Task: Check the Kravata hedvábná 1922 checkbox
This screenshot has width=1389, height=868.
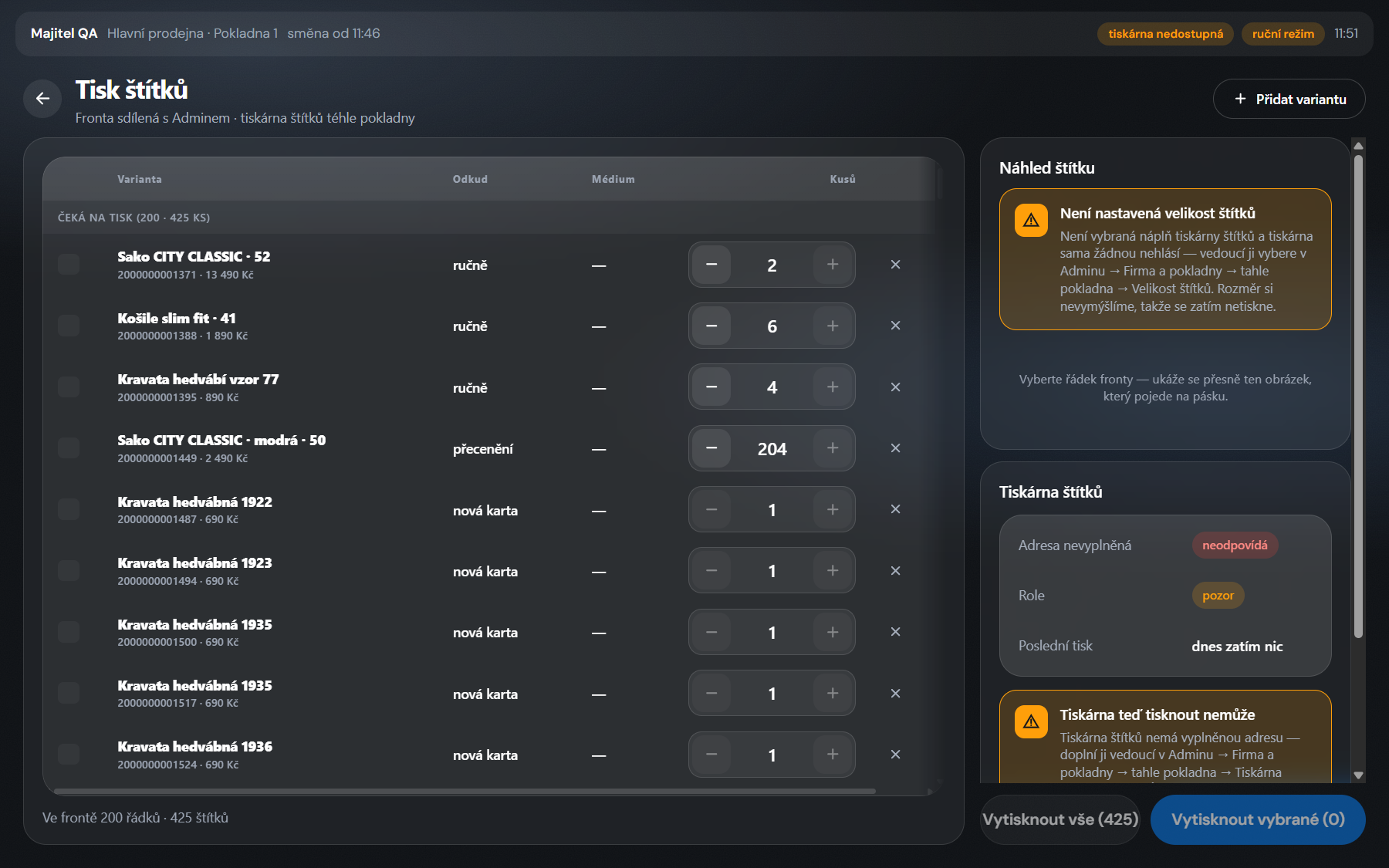Action: pyautogui.click(x=69, y=509)
